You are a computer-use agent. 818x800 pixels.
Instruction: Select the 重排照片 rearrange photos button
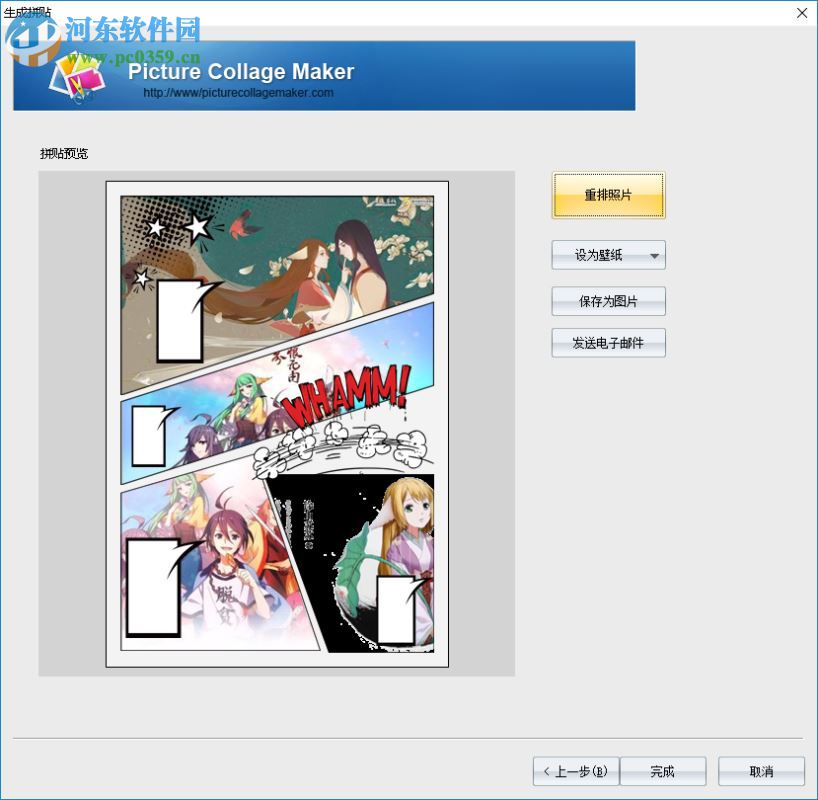point(608,195)
